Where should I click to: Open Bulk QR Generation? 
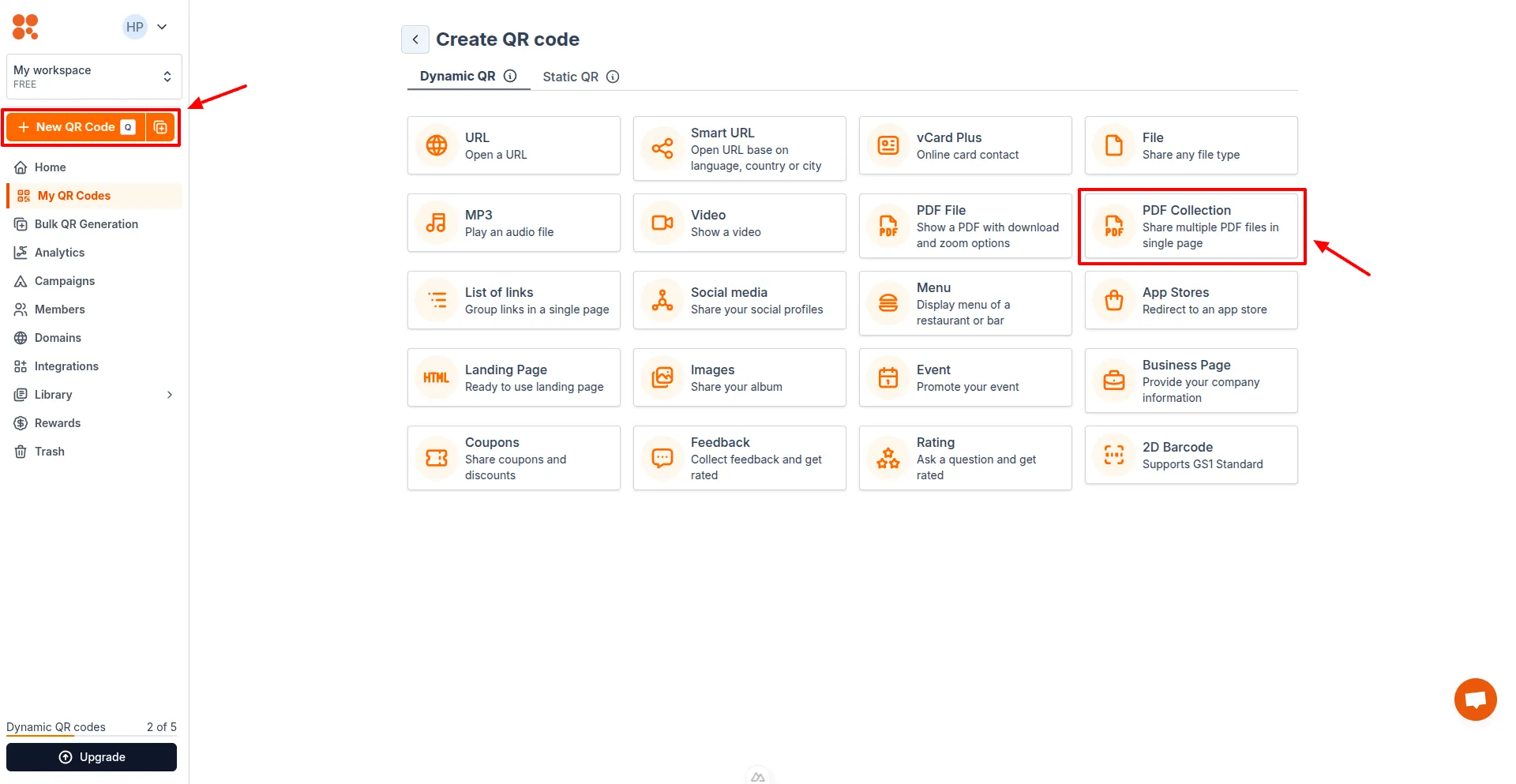click(x=94, y=224)
